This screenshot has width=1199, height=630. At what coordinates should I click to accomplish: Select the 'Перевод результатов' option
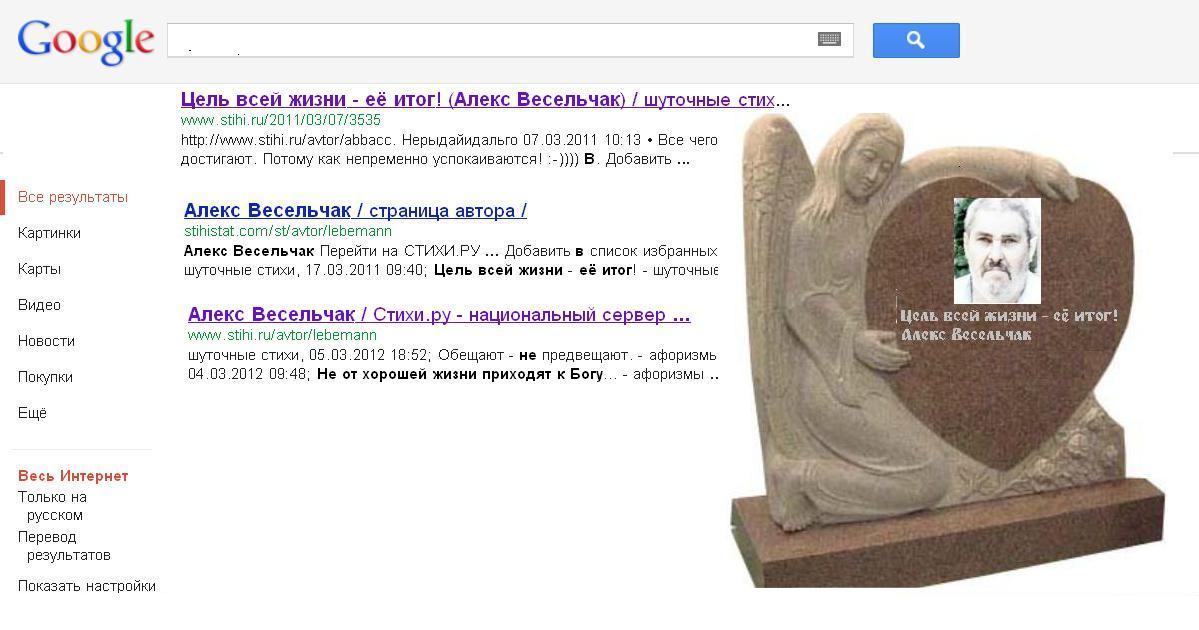(64, 546)
